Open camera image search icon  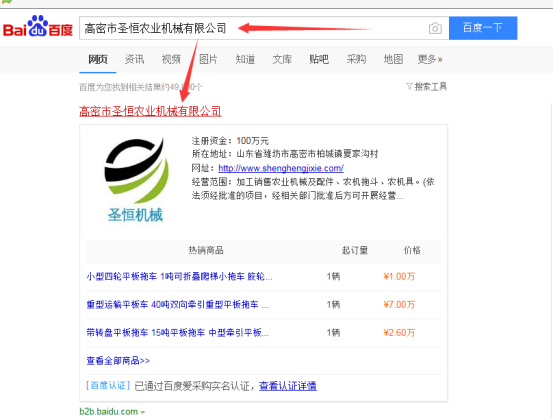click(435, 28)
